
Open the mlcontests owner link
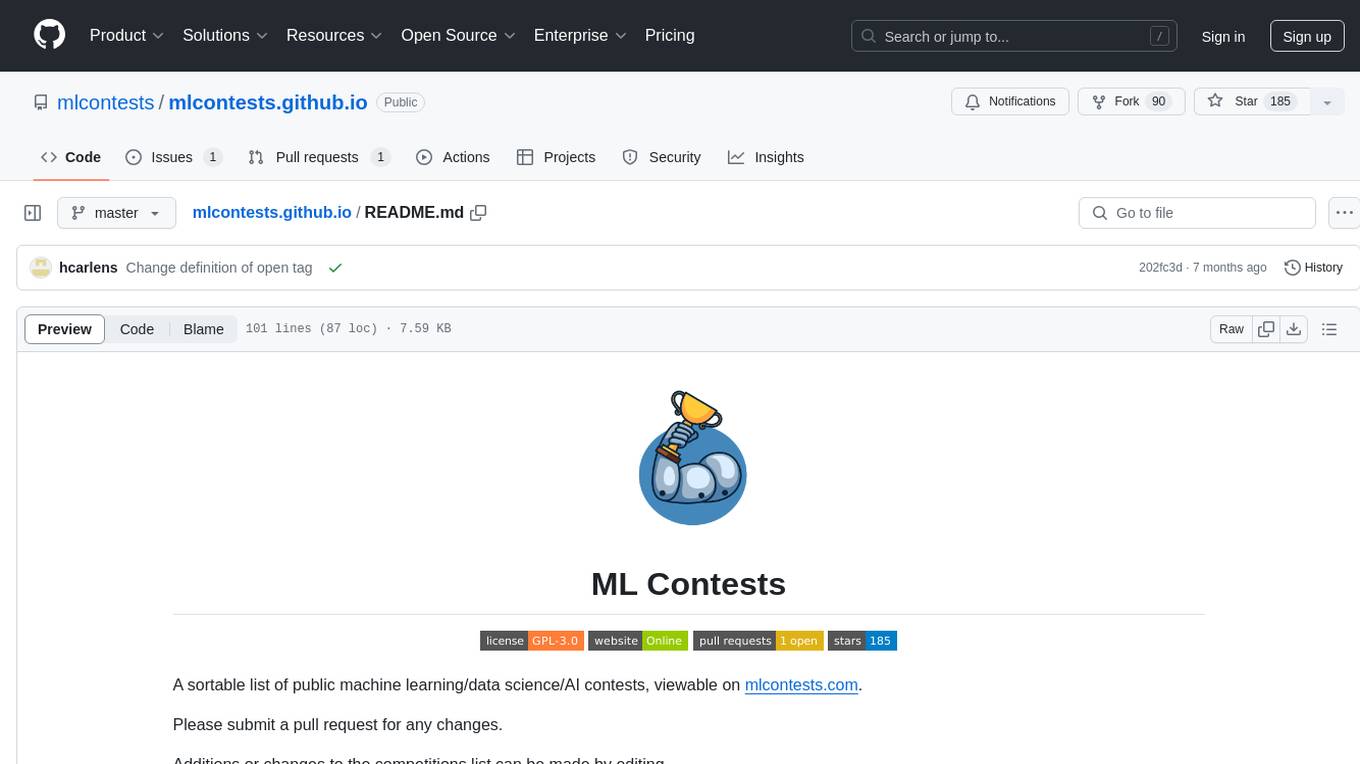tap(106, 102)
